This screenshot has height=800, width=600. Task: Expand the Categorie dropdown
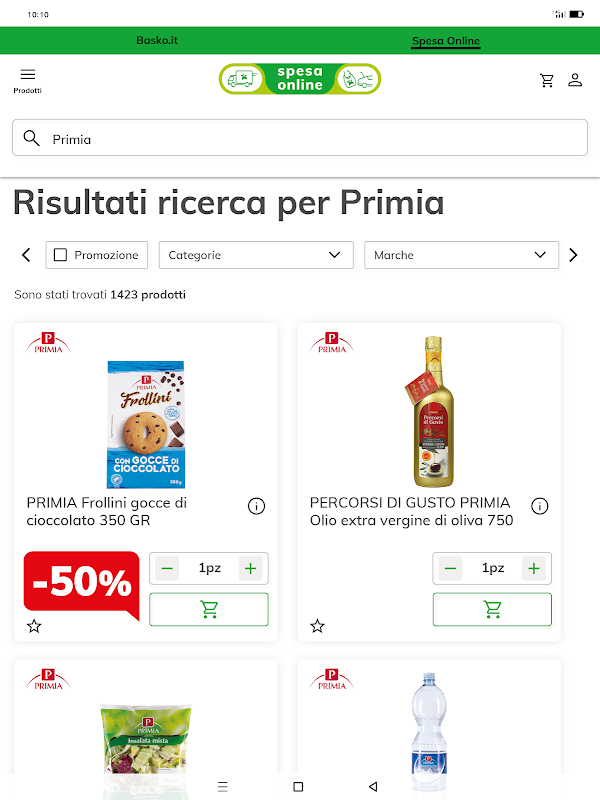(x=256, y=255)
